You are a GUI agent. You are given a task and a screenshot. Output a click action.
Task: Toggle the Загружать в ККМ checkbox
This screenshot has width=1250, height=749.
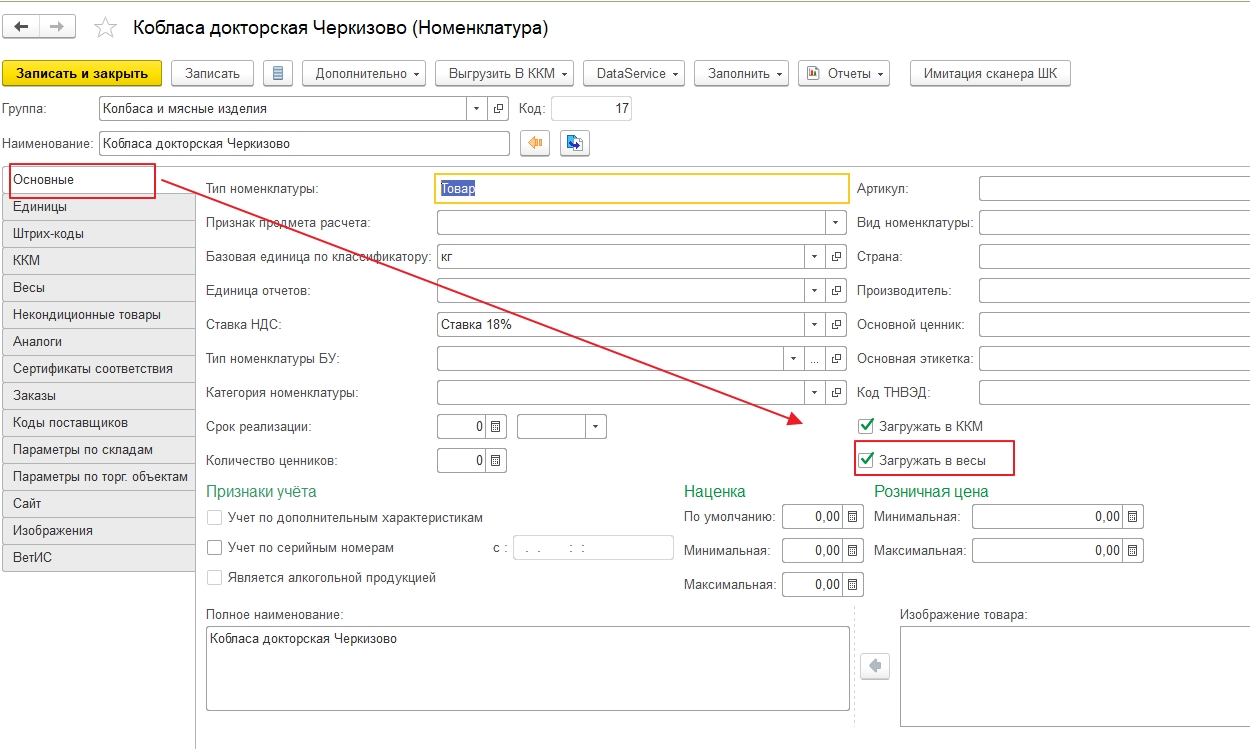point(866,427)
